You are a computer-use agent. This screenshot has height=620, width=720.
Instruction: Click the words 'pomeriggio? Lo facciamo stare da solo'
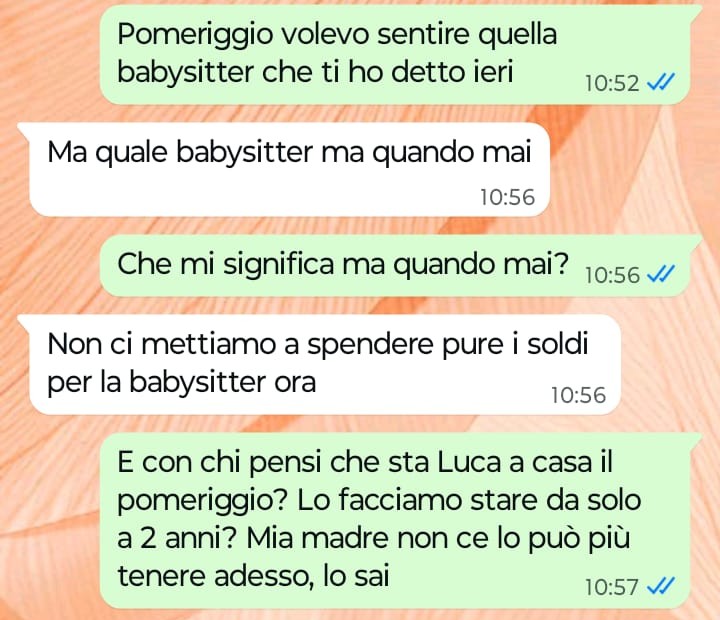(x=379, y=502)
